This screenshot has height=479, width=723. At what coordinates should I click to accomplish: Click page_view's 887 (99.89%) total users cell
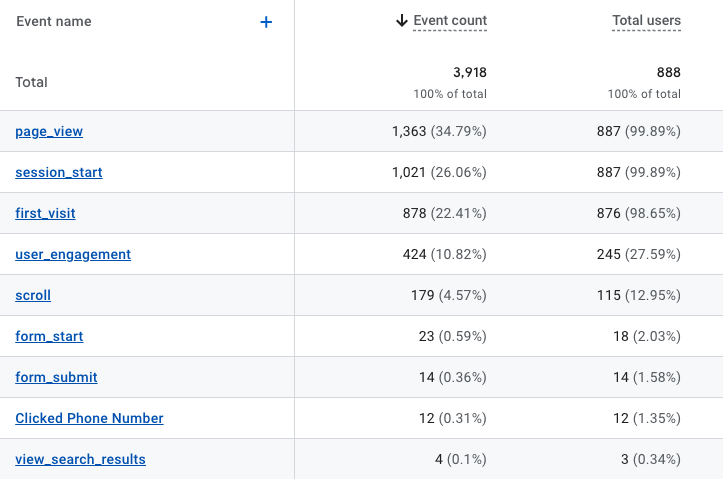point(639,131)
